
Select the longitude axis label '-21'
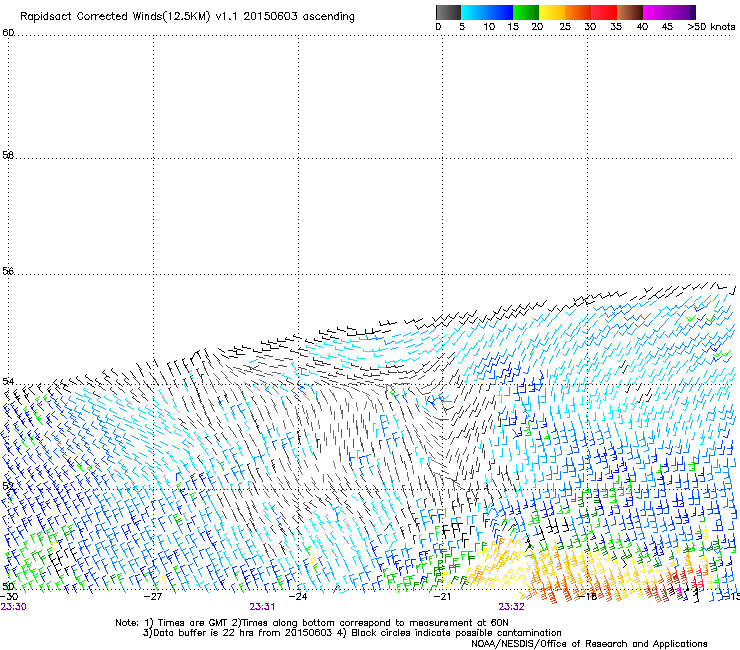click(442, 597)
